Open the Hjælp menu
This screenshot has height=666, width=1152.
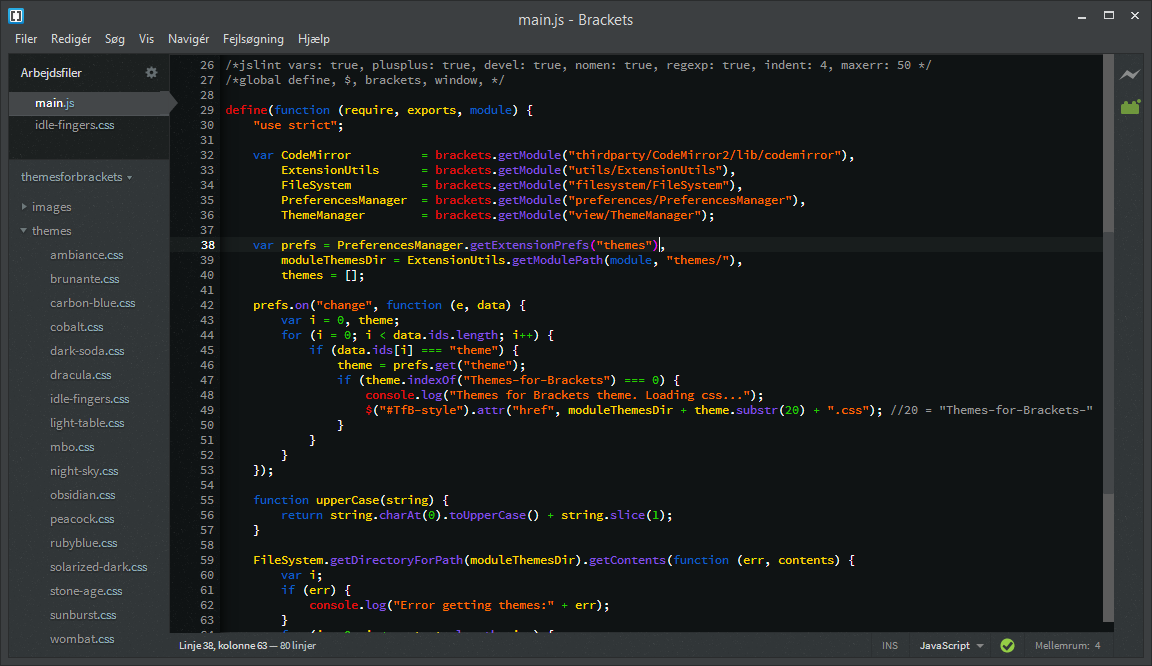point(314,39)
